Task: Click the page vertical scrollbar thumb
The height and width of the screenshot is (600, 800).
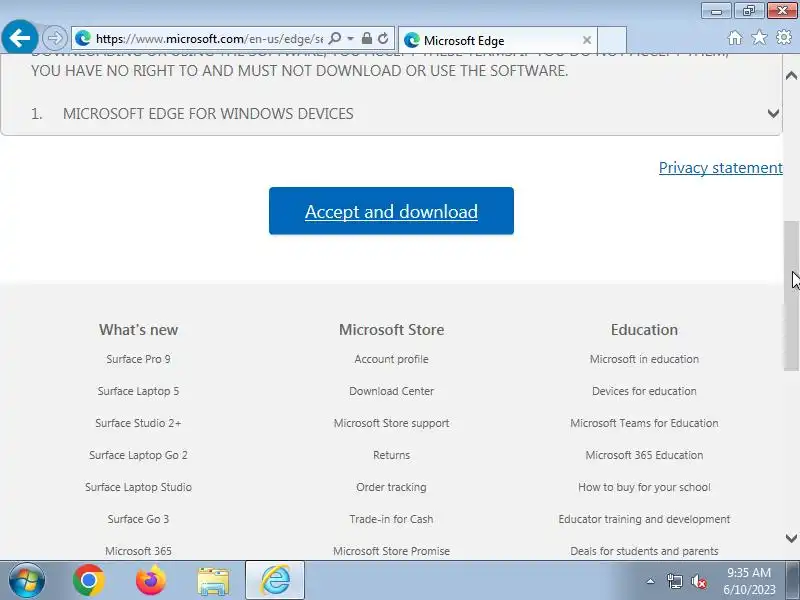Action: (x=791, y=296)
